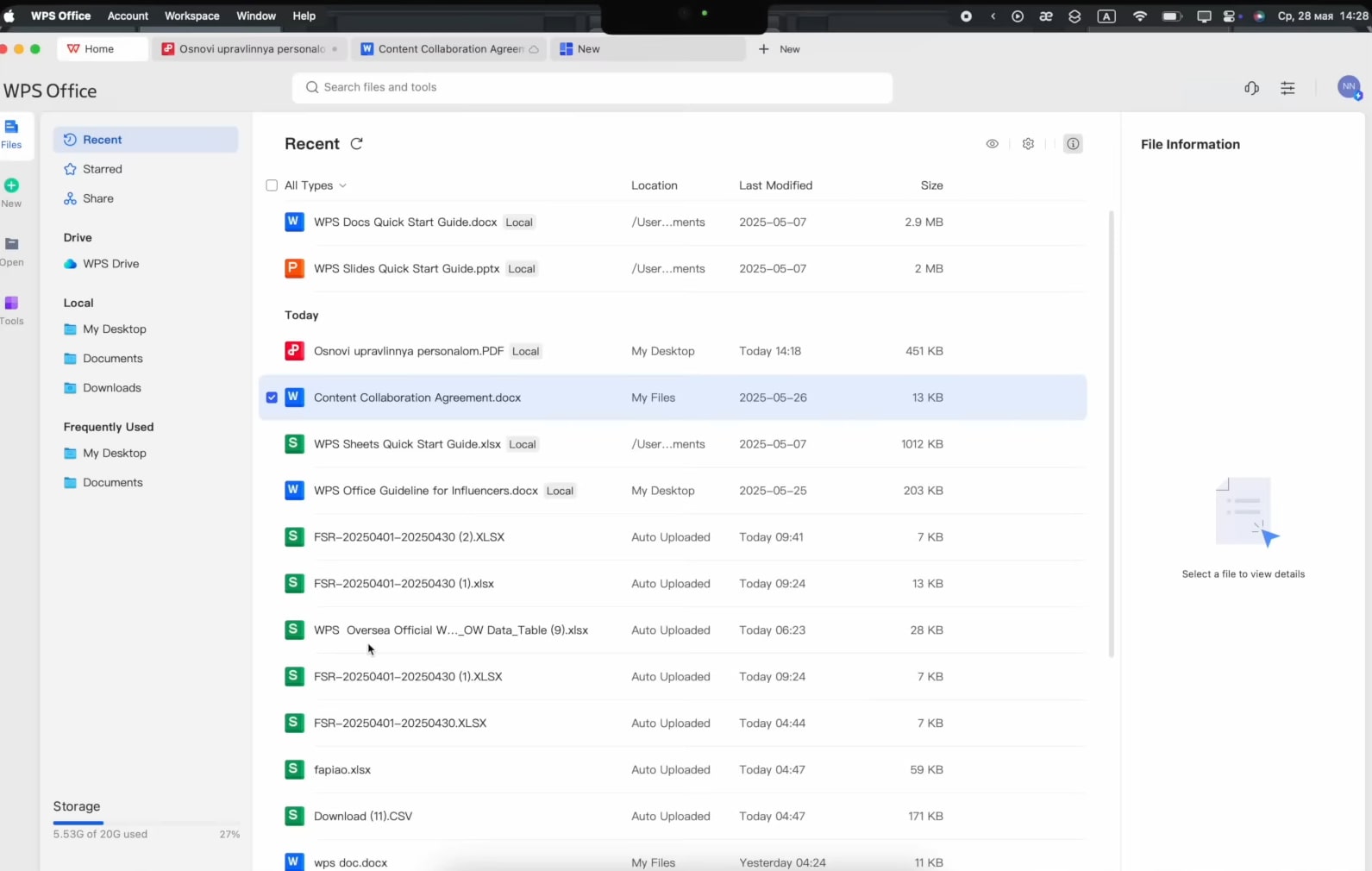This screenshot has height=871, width=1372.
Task: Click the Location column header
Action: [x=655, y=185]
